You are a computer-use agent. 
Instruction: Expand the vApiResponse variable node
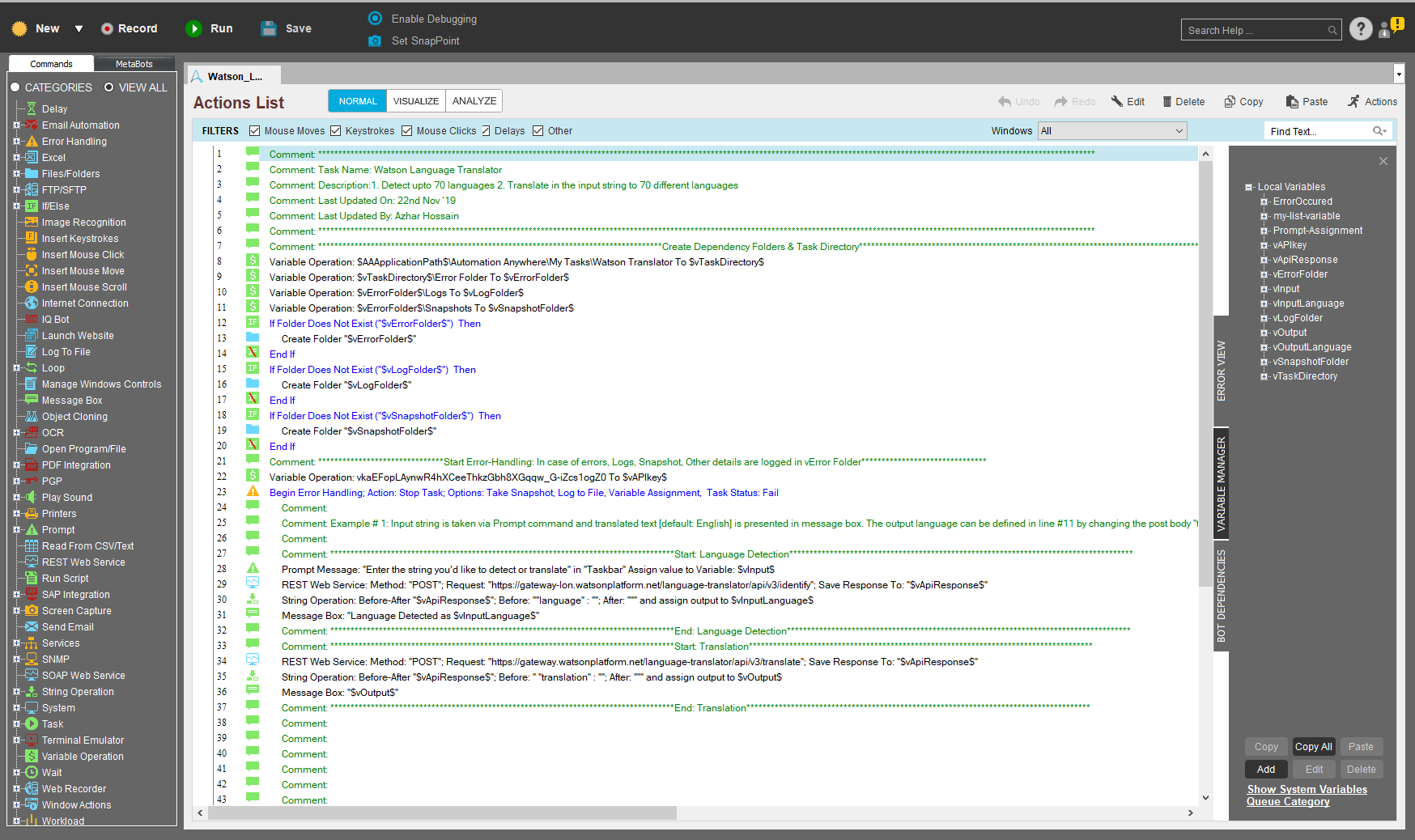pyautogui.click(x=1264, y=260)
